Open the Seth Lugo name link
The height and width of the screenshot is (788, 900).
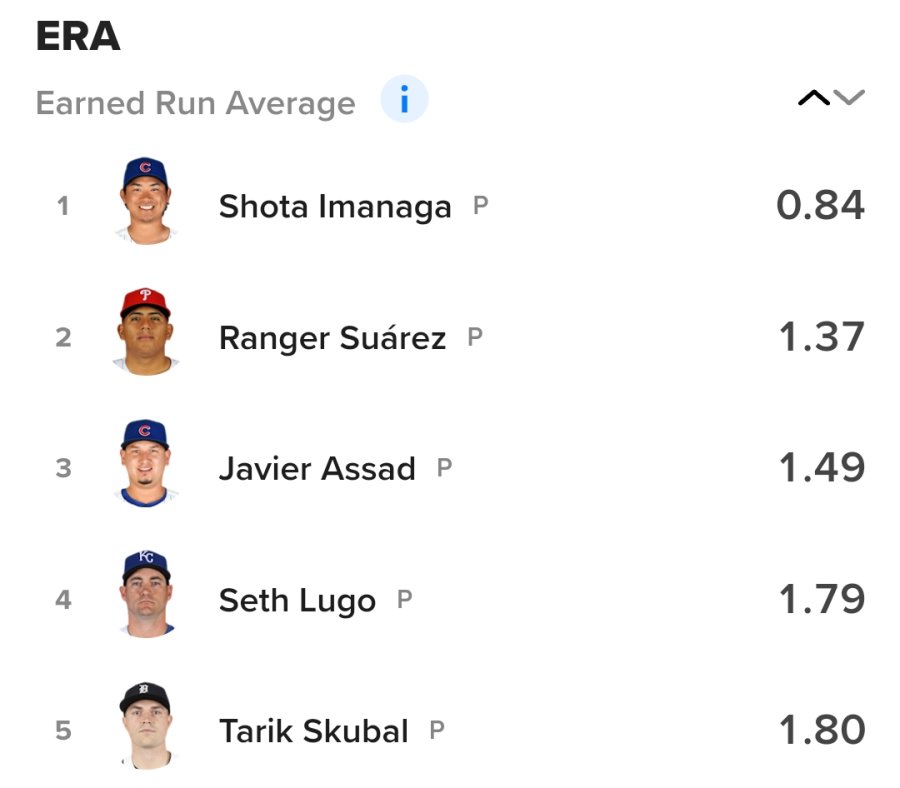click(x=297, y=600)
